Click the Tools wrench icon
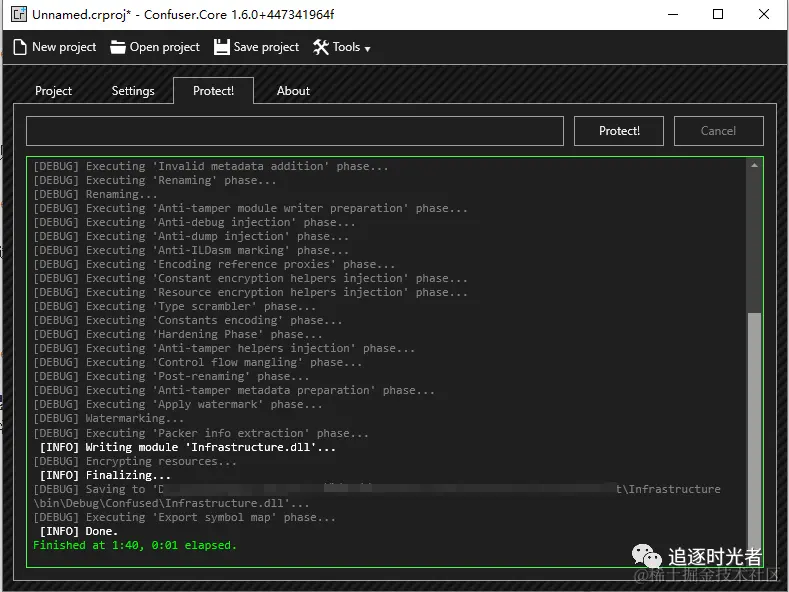The width and height of the screenshot is (789, 592). (321, 47)
